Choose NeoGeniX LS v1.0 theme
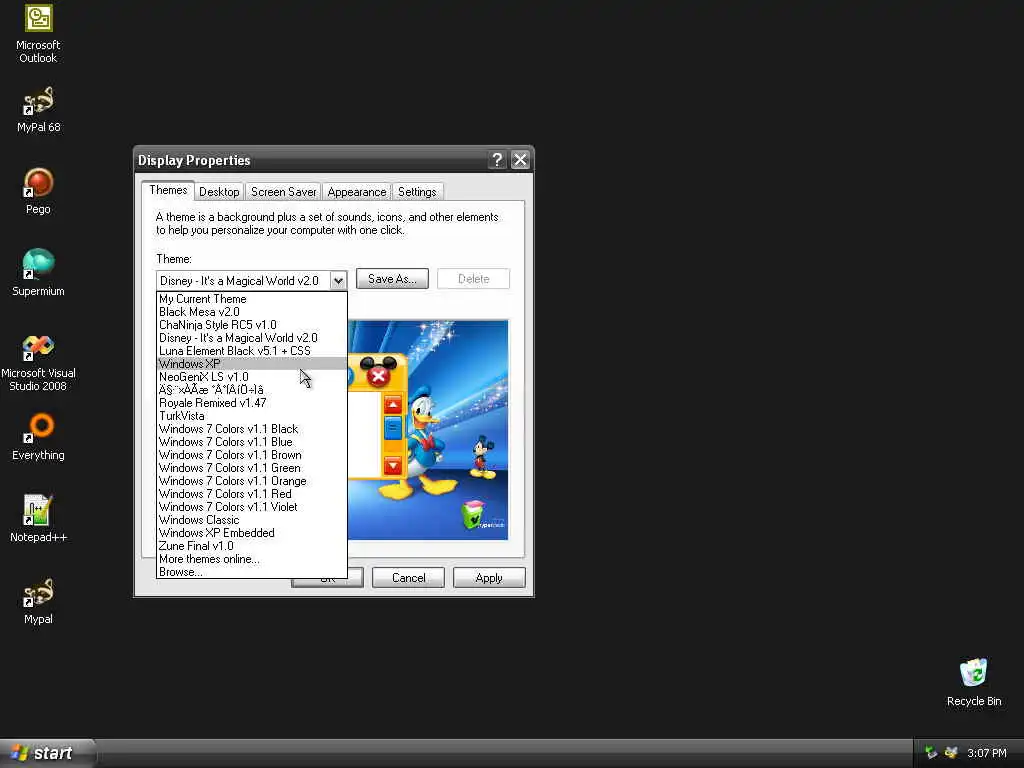Image resolution: width=1024 pixels, height=768 pixels. 251,377
